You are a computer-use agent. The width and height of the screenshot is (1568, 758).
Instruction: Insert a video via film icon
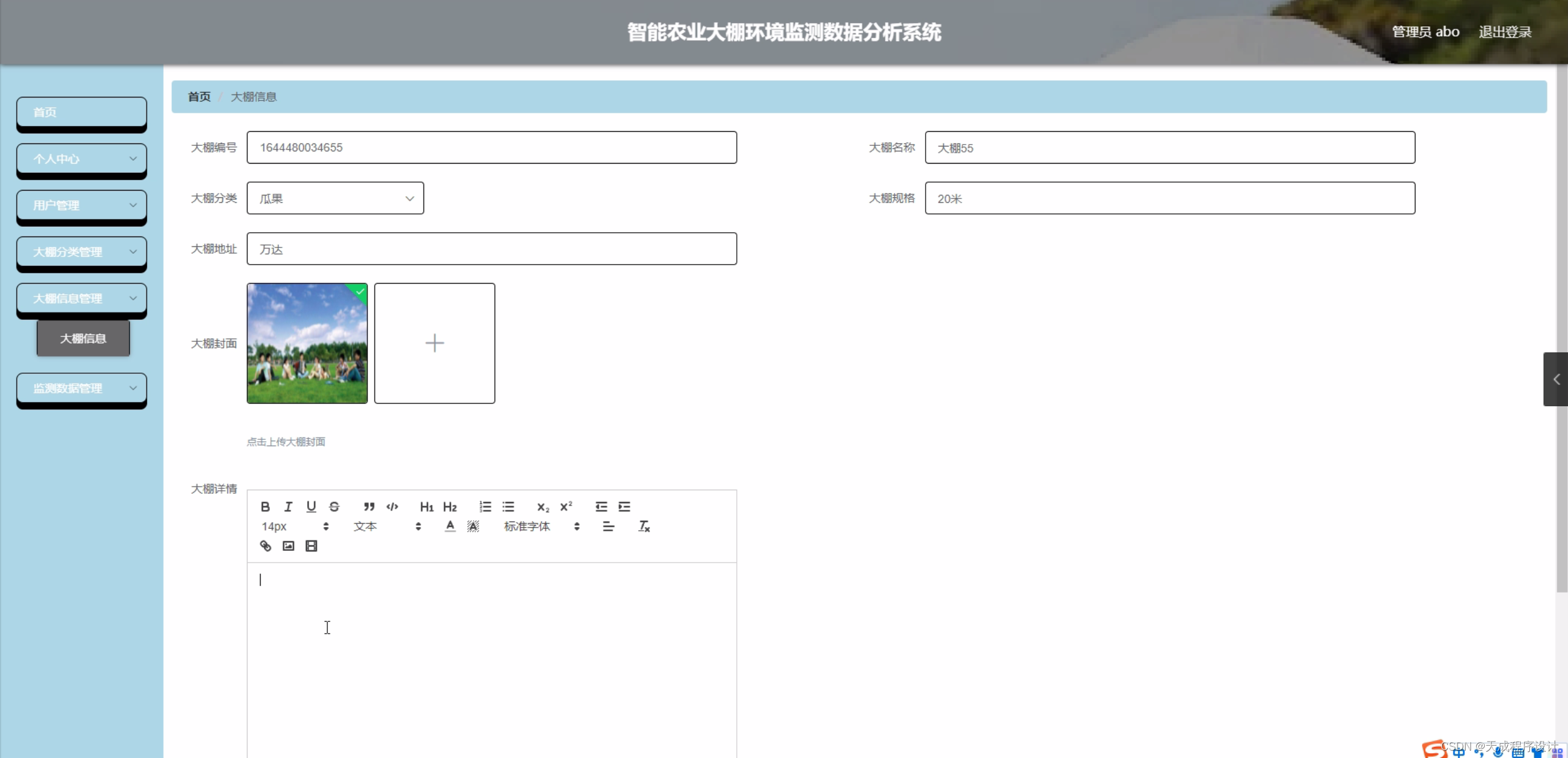point(311,546)
